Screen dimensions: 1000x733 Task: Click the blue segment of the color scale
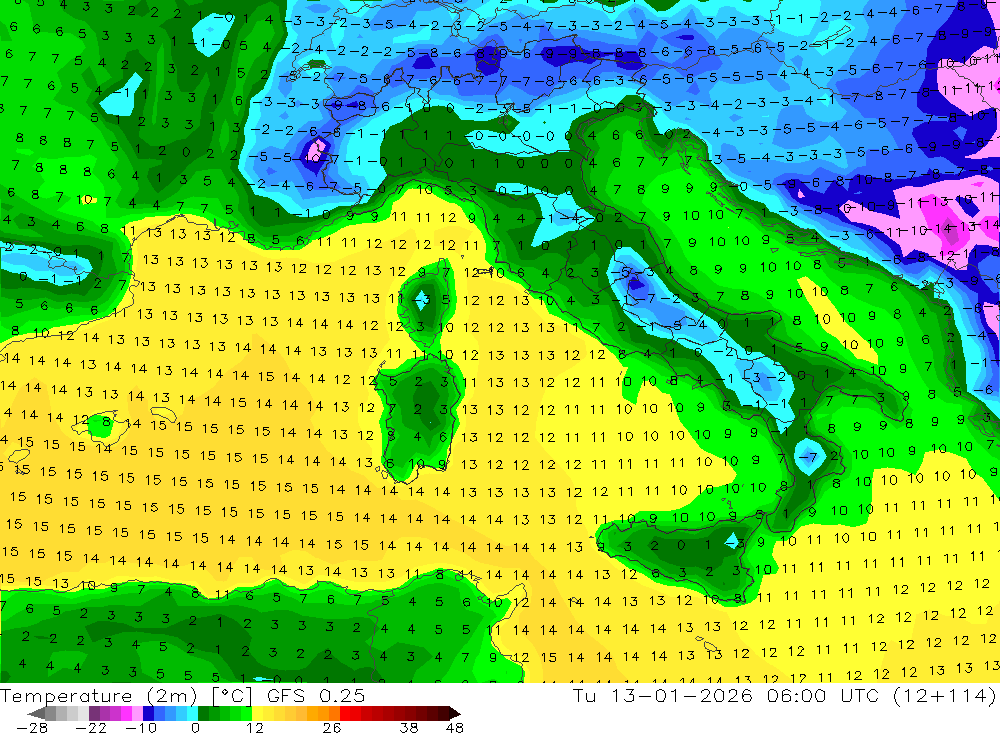[170, 713]
